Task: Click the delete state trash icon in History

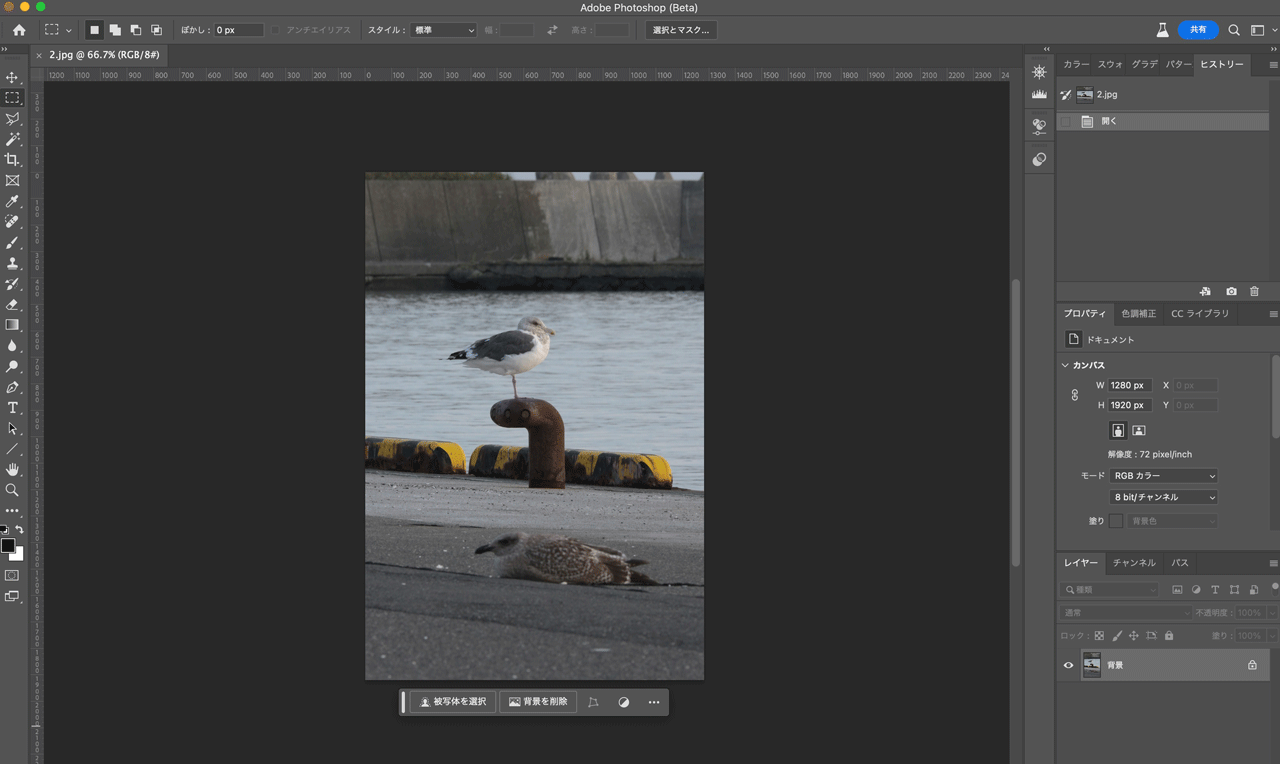Action: click(1254, 291)
